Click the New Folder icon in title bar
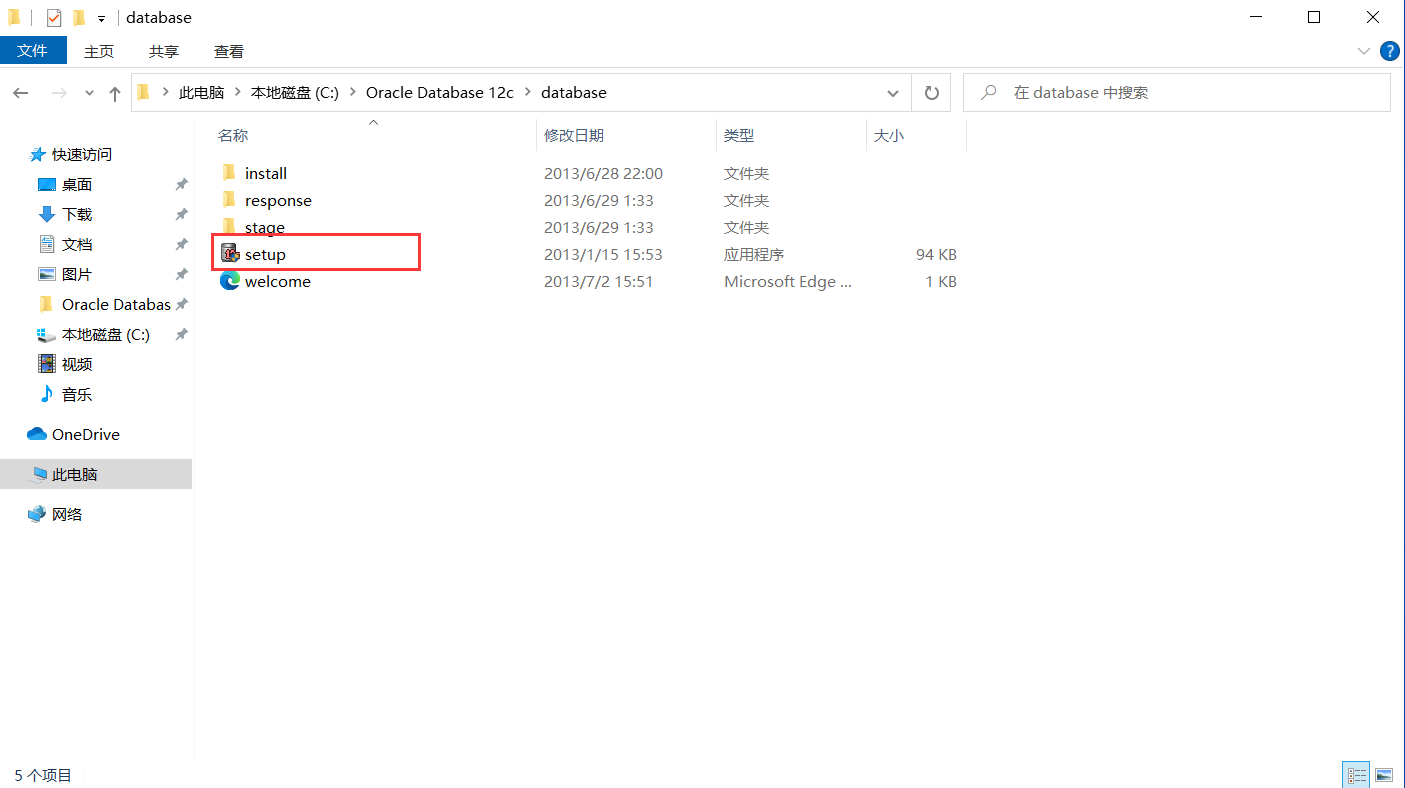1405x788 pixels. (78, 17)
